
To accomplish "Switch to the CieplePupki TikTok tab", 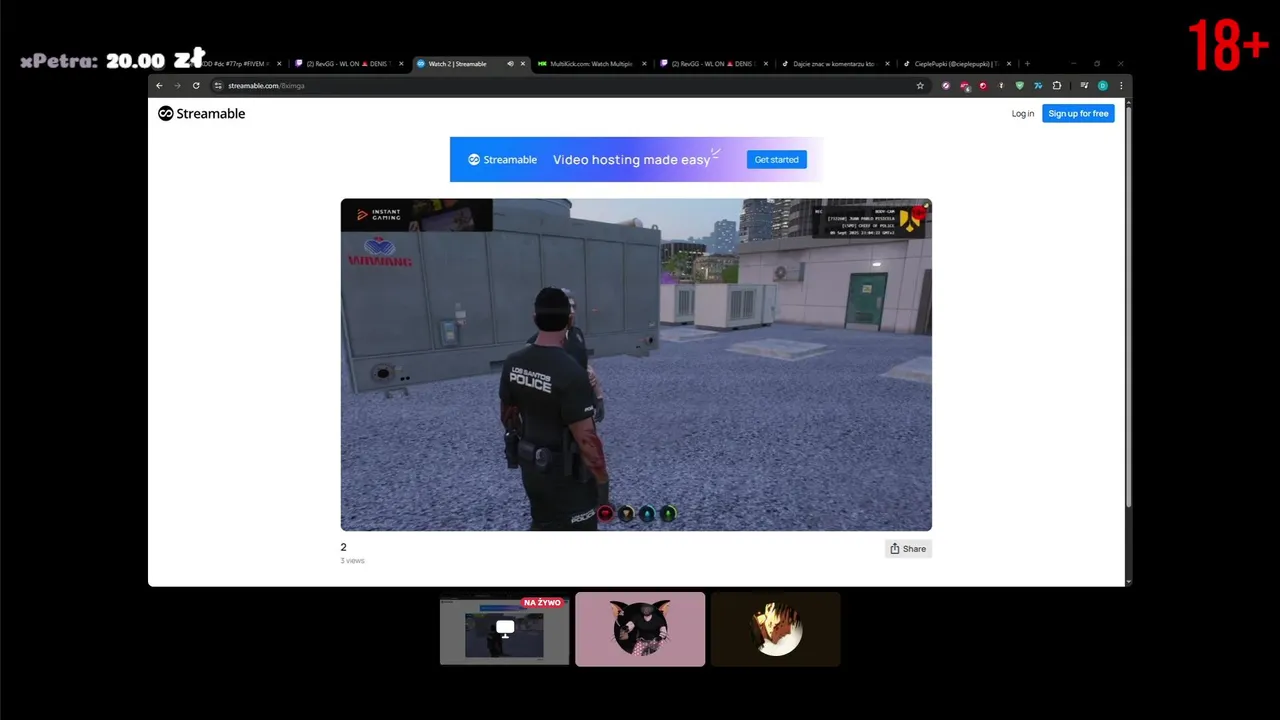I will point(958,64).
